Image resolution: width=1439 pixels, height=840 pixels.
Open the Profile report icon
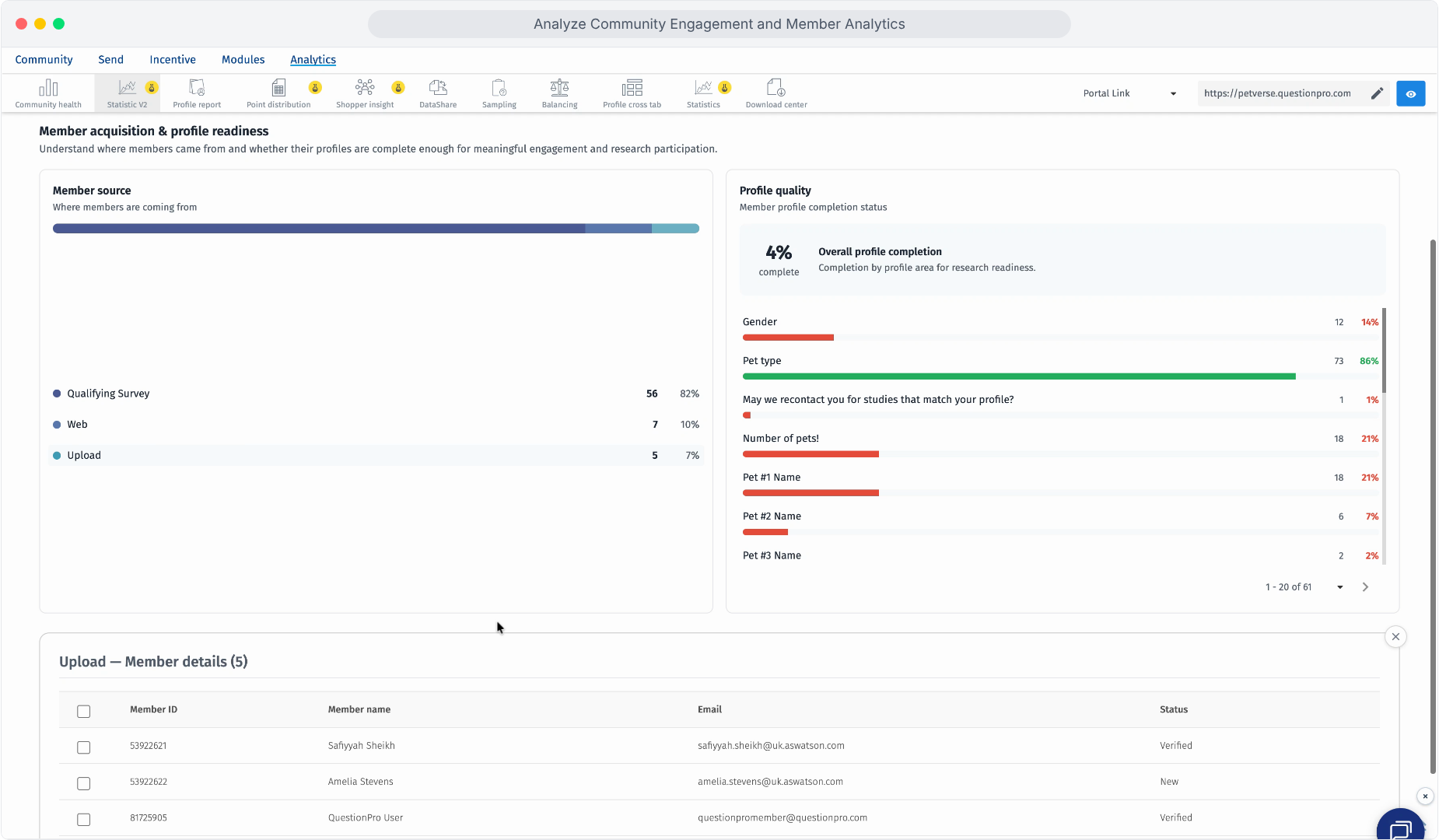point(197,93)
